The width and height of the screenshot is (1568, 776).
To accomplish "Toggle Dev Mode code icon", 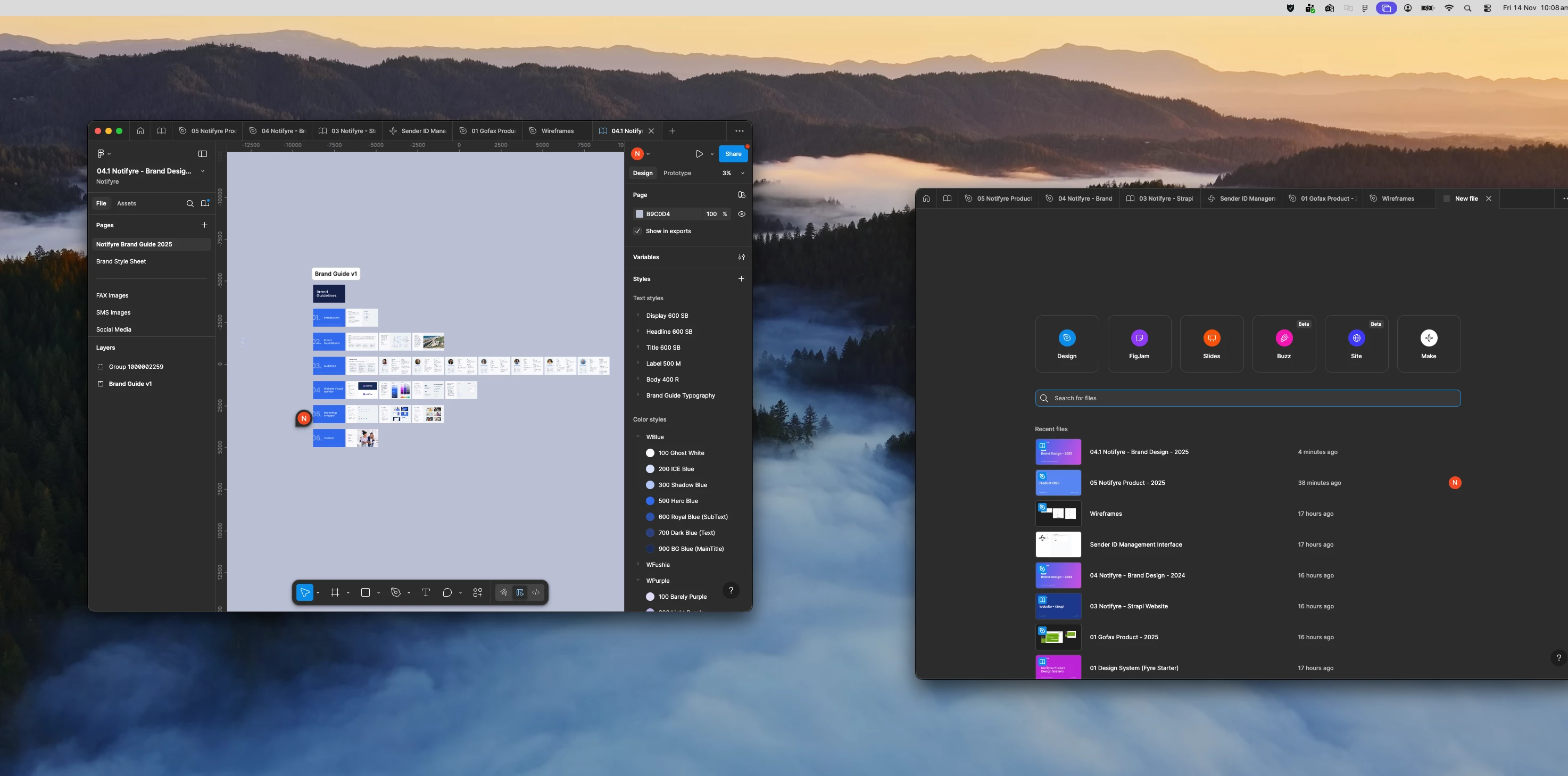I will tap(536, 592).
